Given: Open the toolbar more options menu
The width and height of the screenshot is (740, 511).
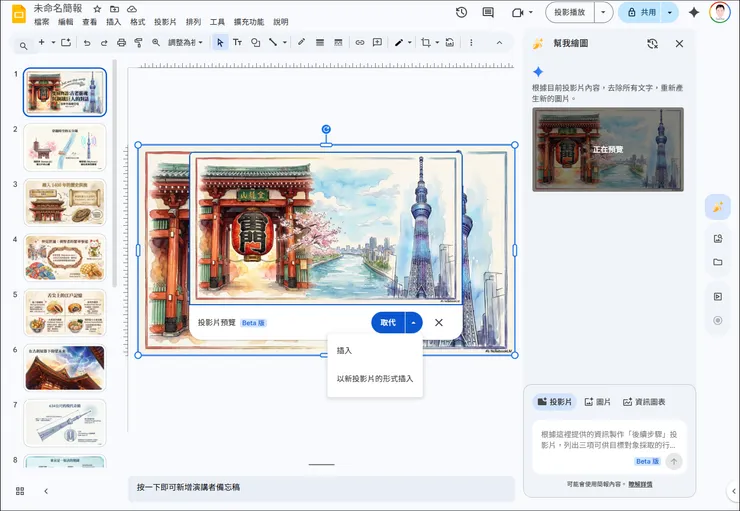Looking at the screenshot, I should (x=471, y=42).
